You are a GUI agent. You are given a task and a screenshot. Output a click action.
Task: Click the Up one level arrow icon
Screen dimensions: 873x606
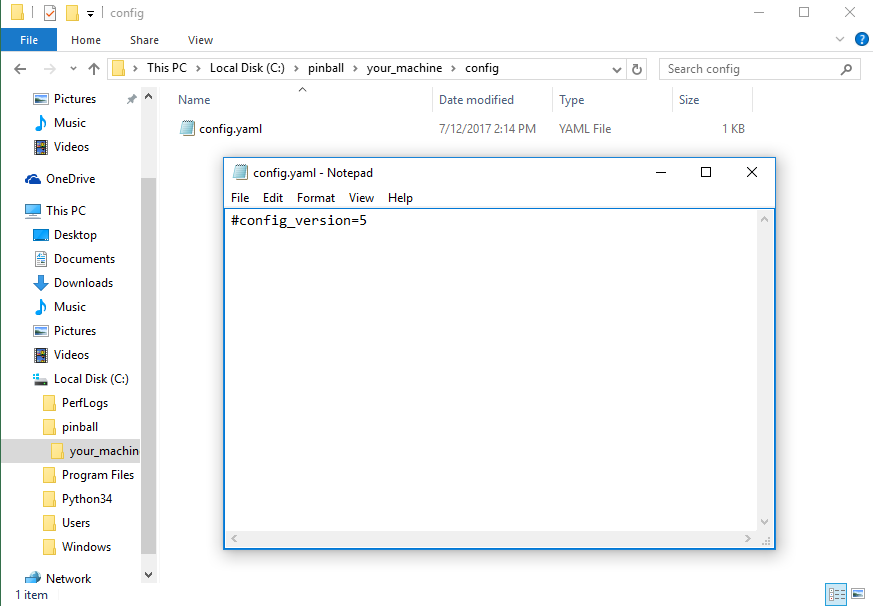[x=94, y=69]
